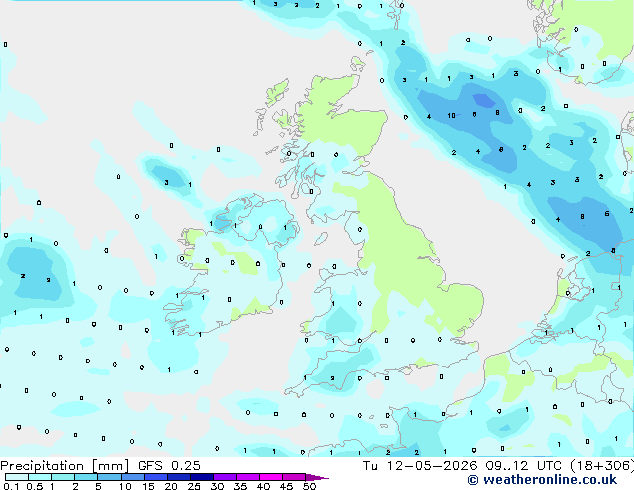Select the 2–5 mm legend color swatch

[86, 477]
